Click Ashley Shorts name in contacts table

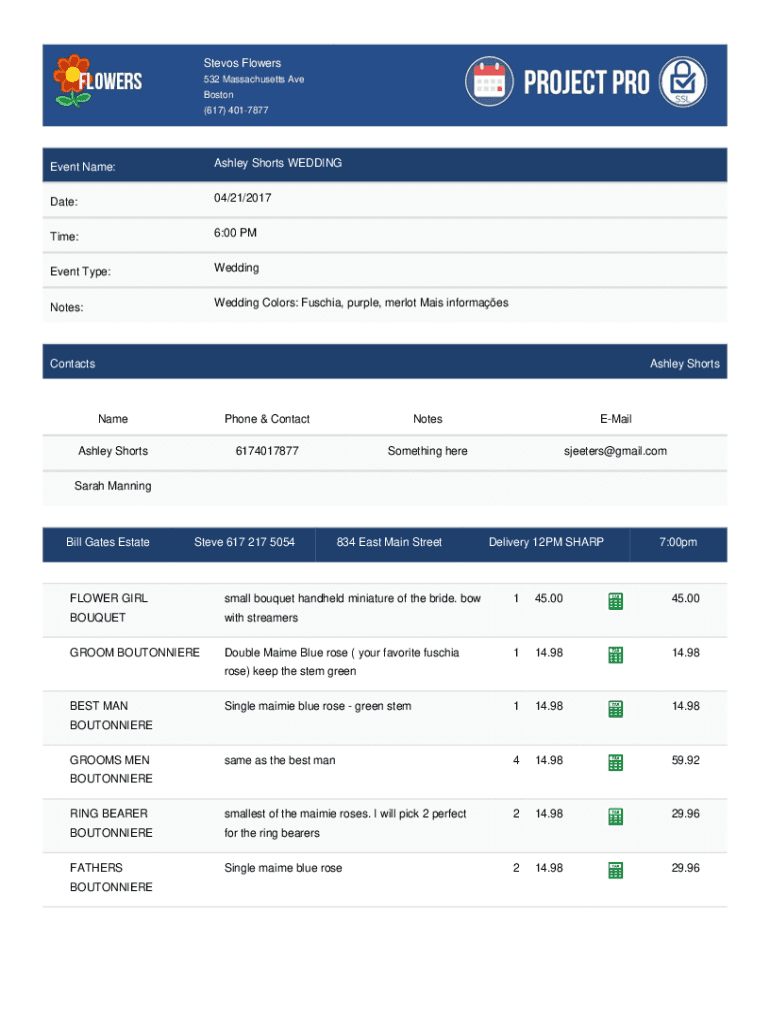point(113,451)
